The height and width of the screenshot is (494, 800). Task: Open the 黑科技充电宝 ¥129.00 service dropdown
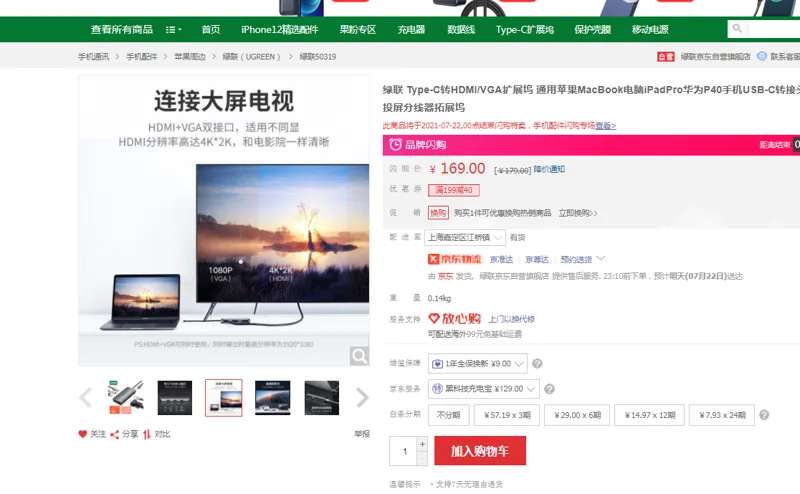point(484,389)
